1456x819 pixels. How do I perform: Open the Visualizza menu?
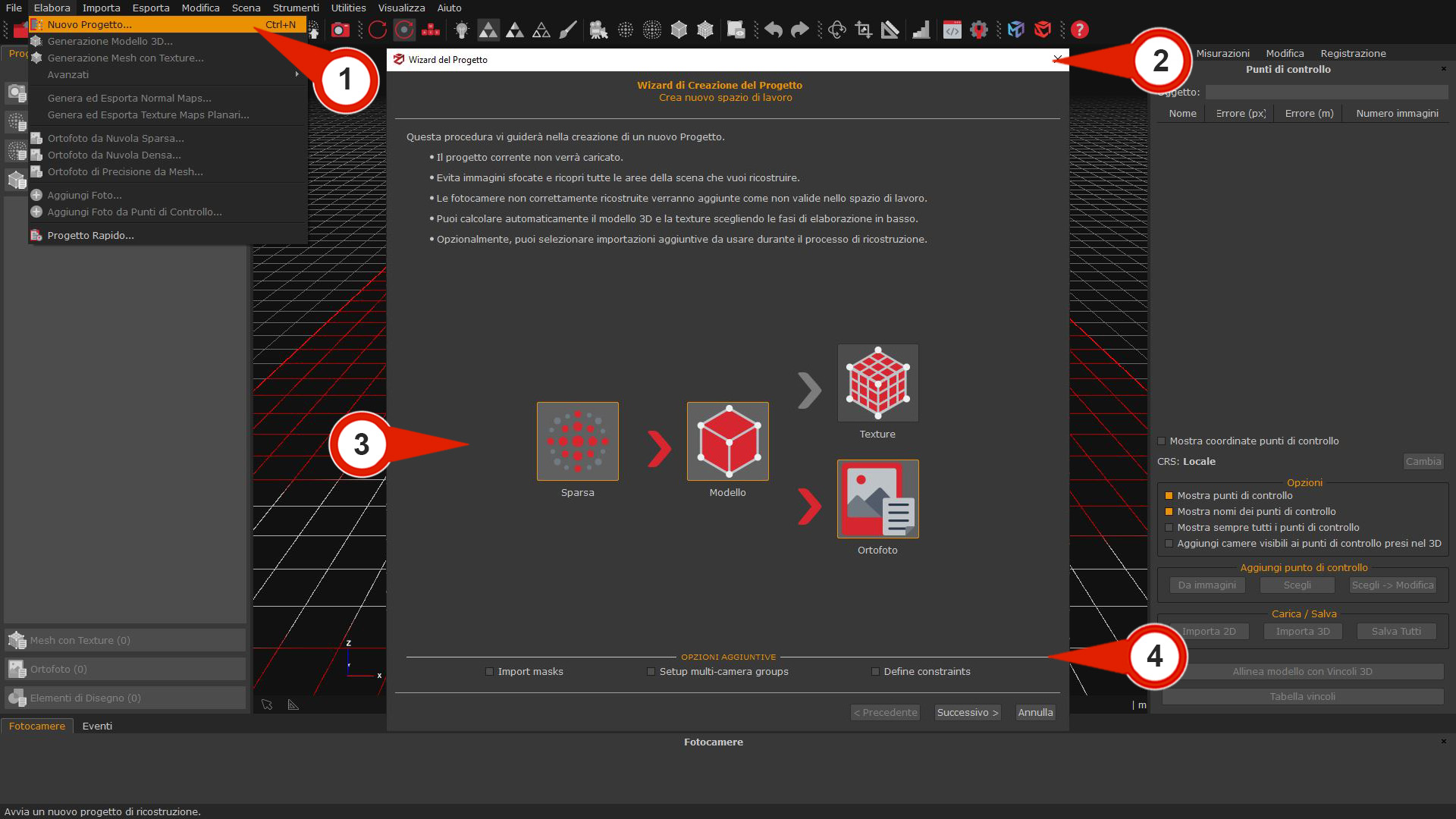click(401, 8)
